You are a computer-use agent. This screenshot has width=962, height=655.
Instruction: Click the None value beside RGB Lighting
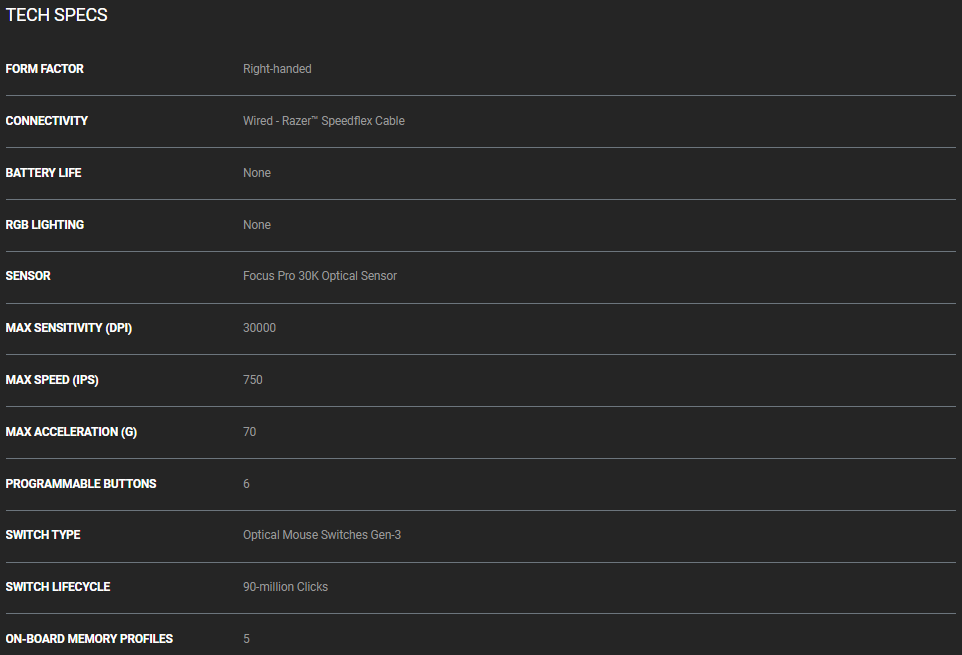[257, 225]
